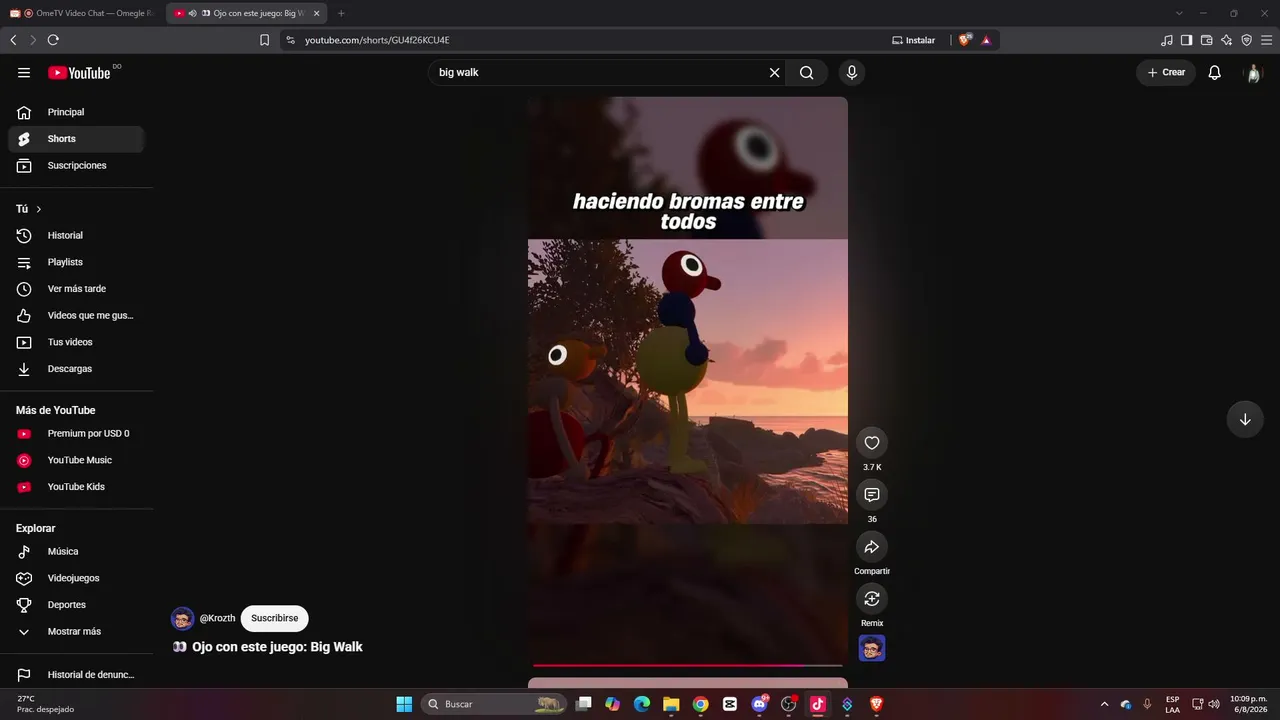The image size is (1280, 720).
Task: Open the Windows Start menu
Action: (x=404, y=704)
